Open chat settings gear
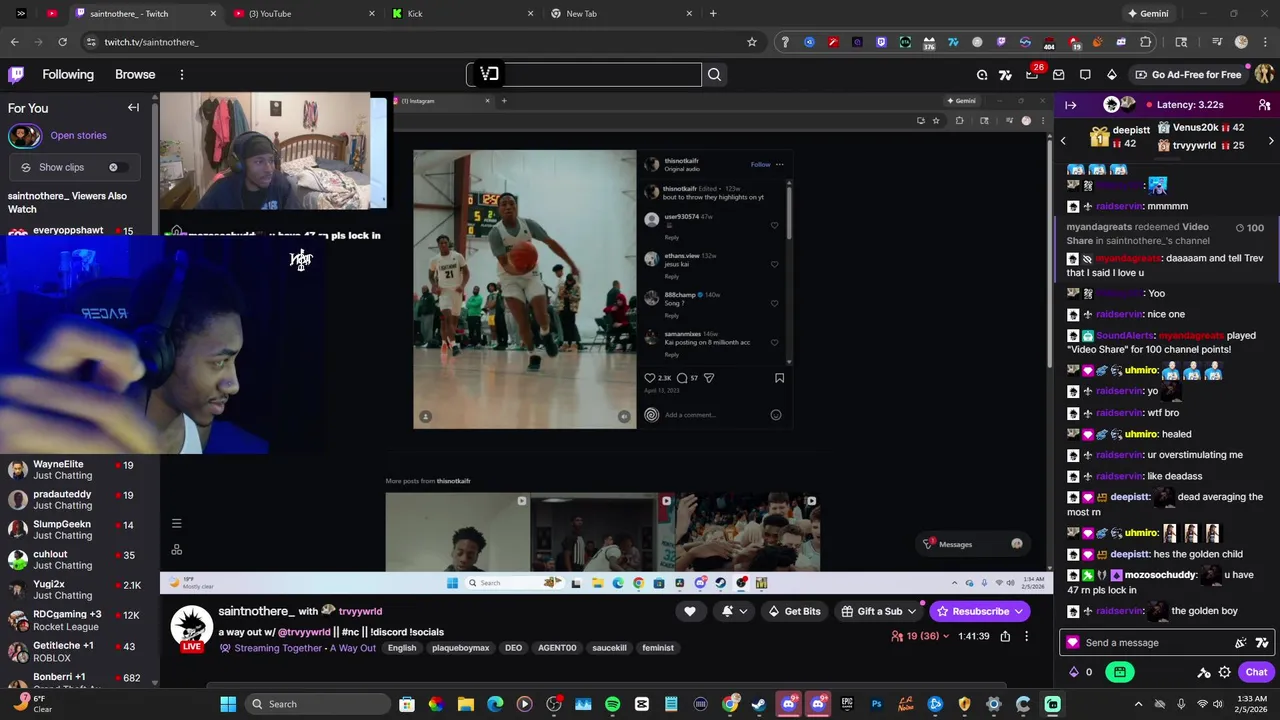The image size is (1280, 720). point(1224,672)
